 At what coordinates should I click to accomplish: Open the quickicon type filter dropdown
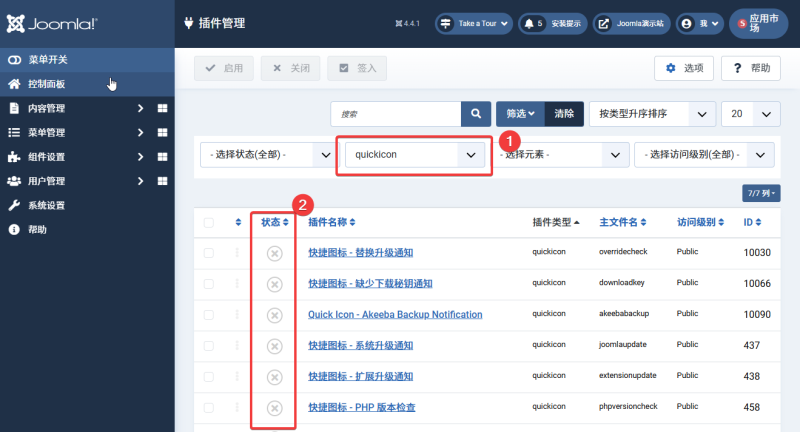(414, 155)
